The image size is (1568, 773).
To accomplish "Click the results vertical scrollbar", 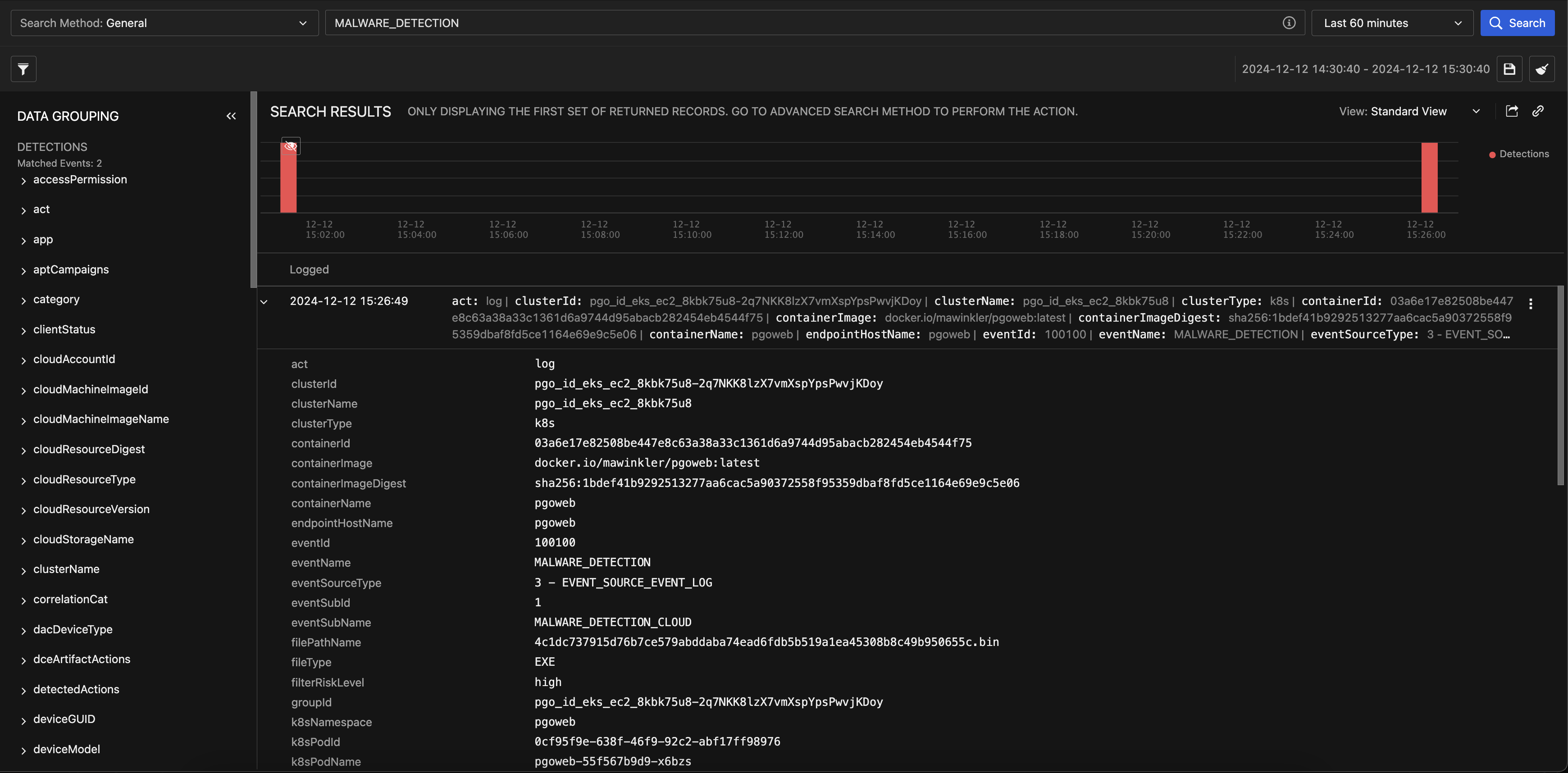I will 1560,386.
